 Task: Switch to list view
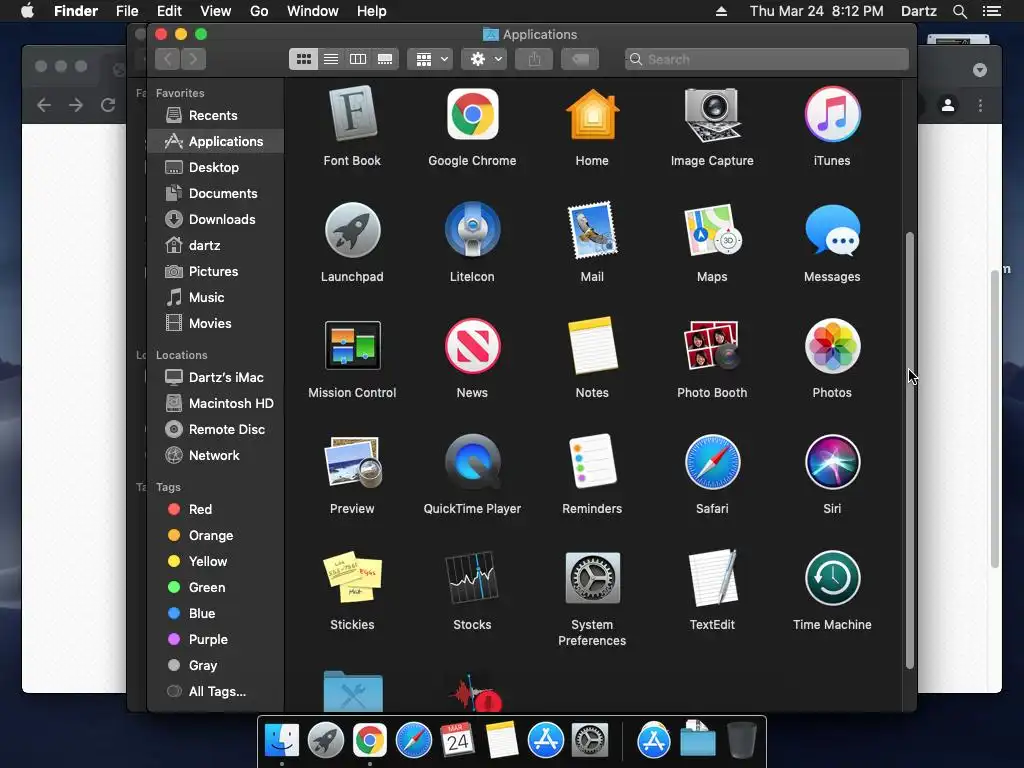pos(331,59)
